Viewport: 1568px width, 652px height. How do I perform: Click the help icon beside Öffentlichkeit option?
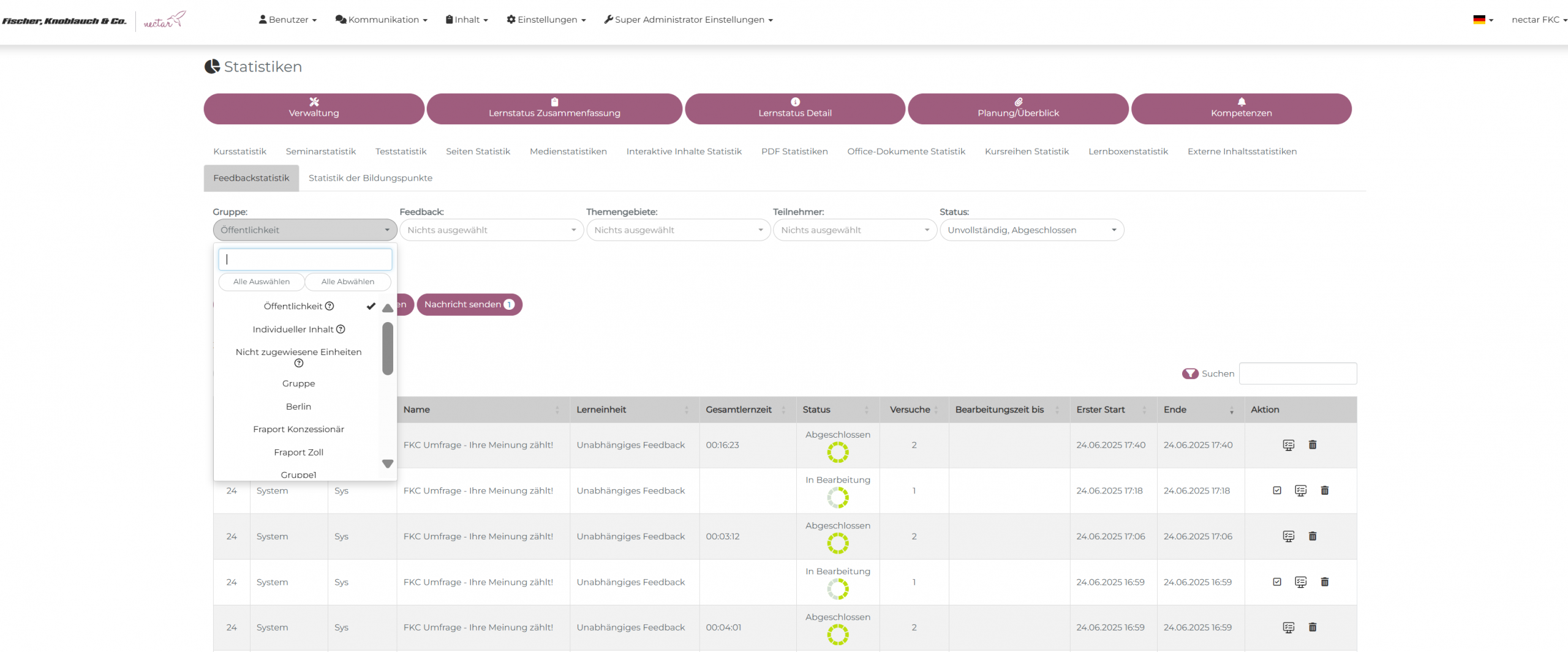click(x=330, y=306)
